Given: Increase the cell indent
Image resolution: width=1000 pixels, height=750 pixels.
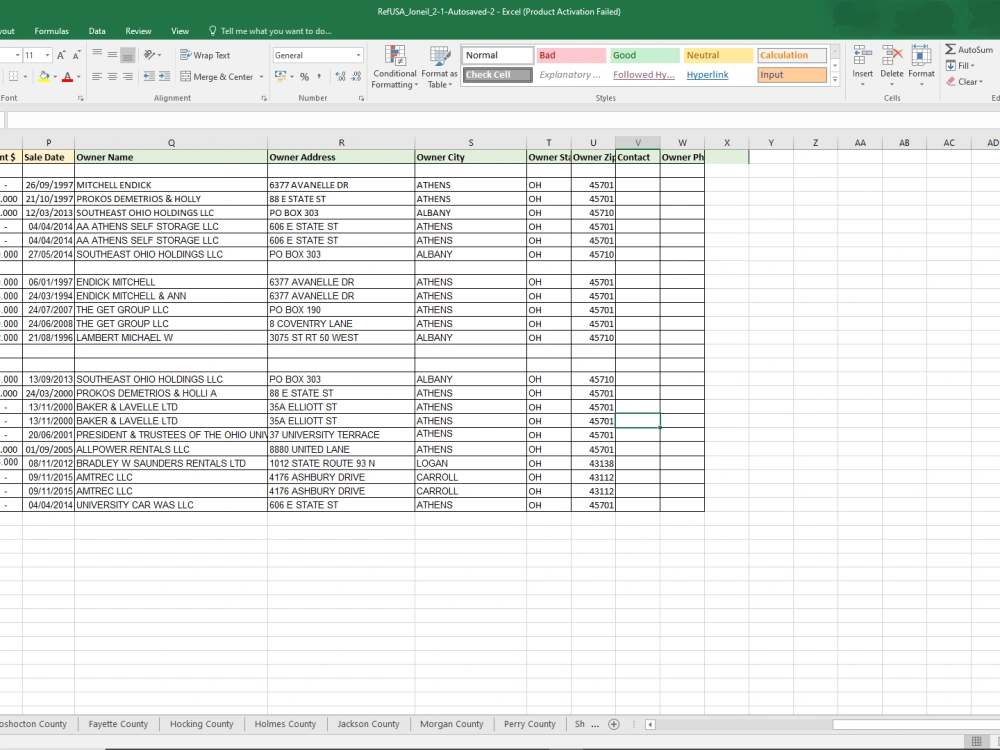Looking at the screenshot, I should click(x=164, y=77).
